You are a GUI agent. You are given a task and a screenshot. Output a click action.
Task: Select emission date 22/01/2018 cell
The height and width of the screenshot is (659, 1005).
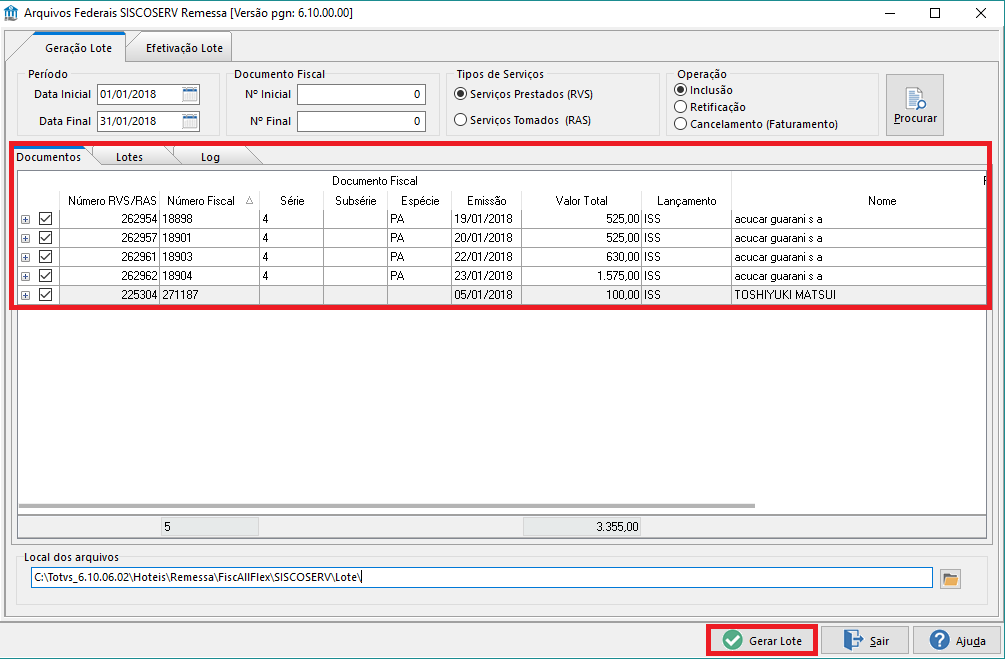point(486,256)
